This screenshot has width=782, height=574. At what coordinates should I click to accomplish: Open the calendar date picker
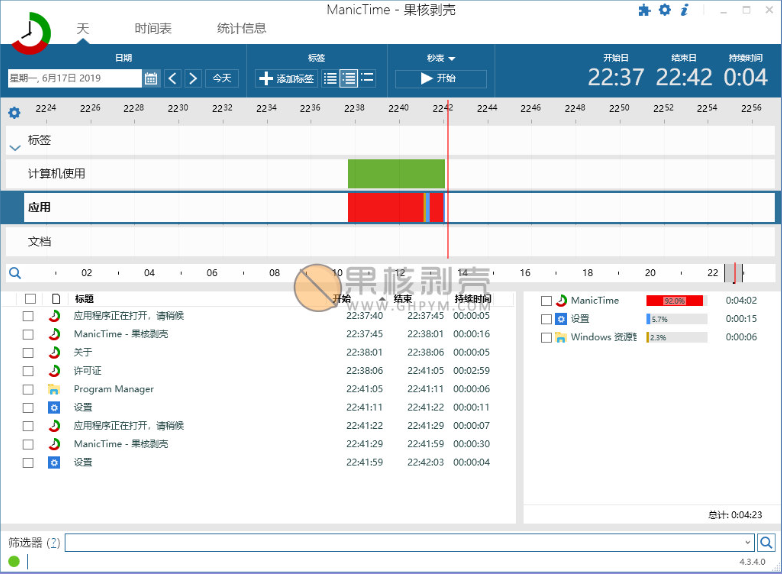tap(151, 78)
